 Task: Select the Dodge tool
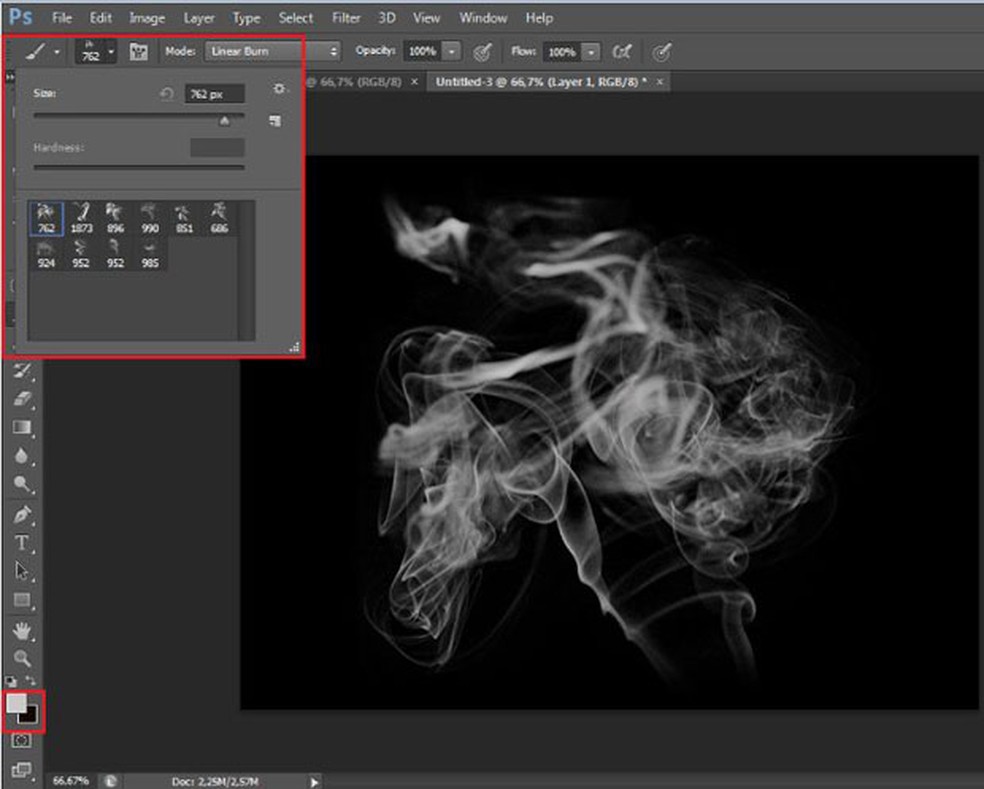pos(22,485)
